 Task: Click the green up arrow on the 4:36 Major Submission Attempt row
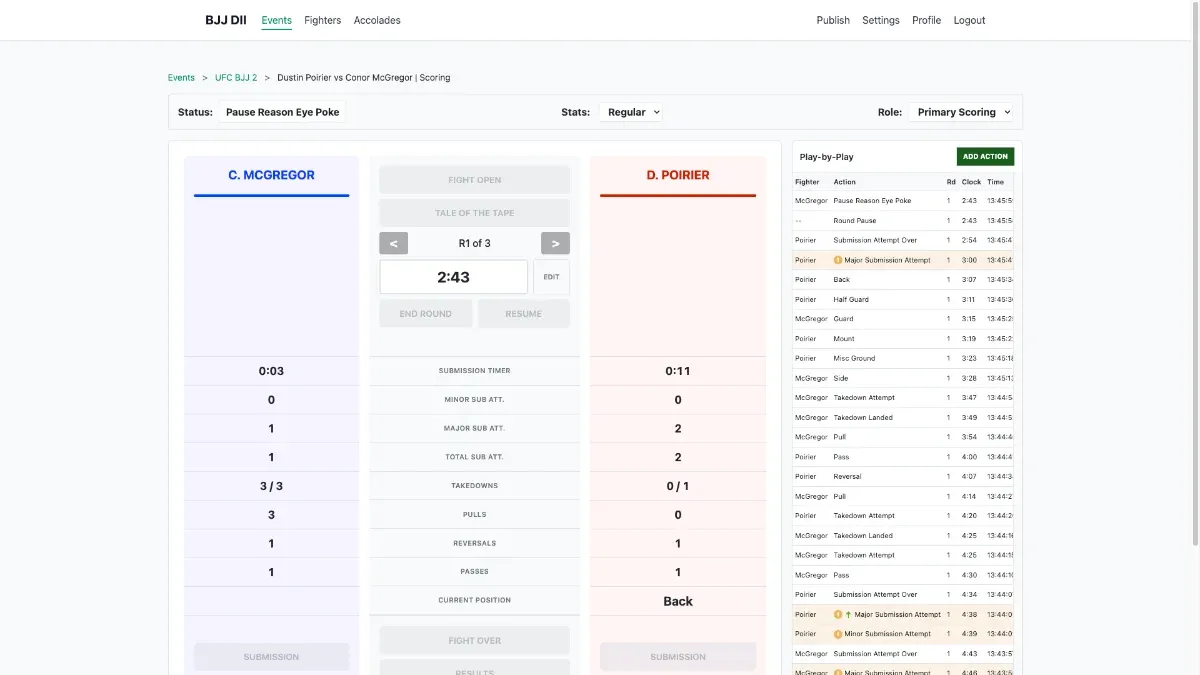tap(849, 615)
